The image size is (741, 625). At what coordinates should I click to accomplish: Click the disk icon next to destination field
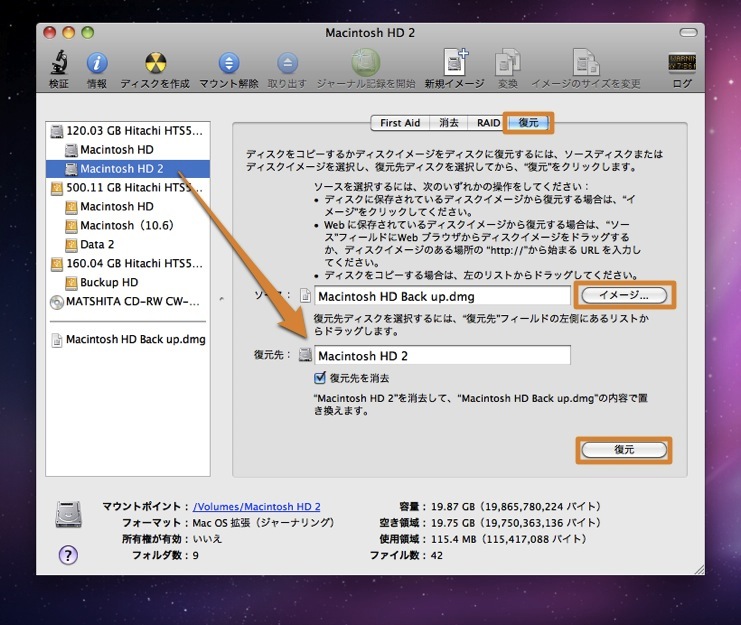pos(306,355)
